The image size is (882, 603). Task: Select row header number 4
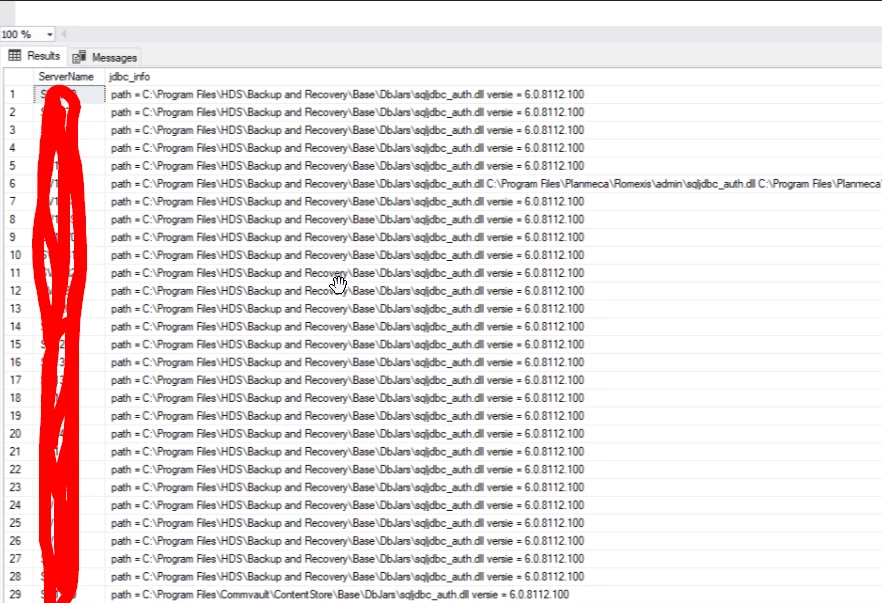pos(19,148)
